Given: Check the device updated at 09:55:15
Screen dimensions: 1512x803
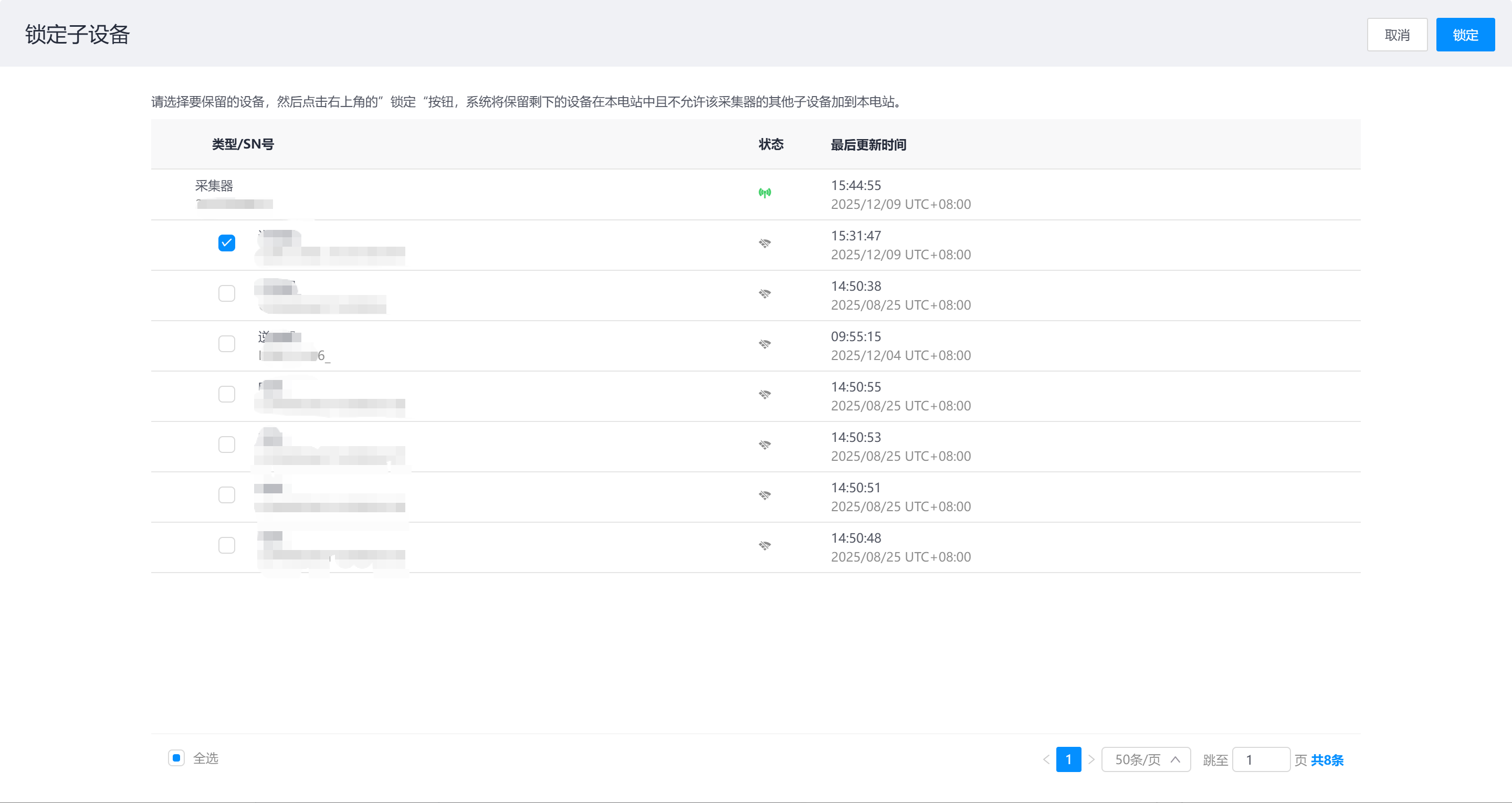Looking at the screenshot, I should [x=227, y=344].
